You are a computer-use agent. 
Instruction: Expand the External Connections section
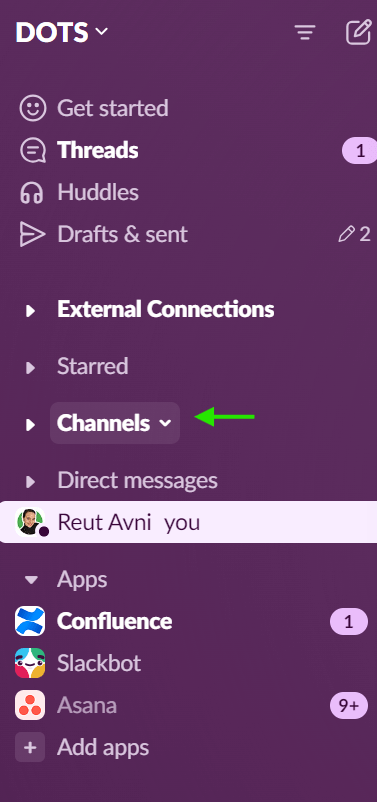(31, 310)
